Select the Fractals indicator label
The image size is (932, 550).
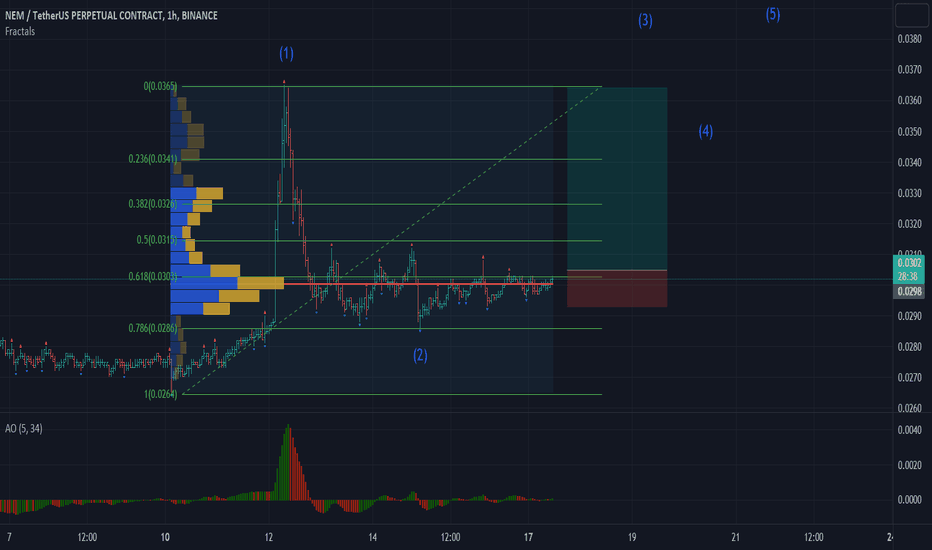(20, 32)
